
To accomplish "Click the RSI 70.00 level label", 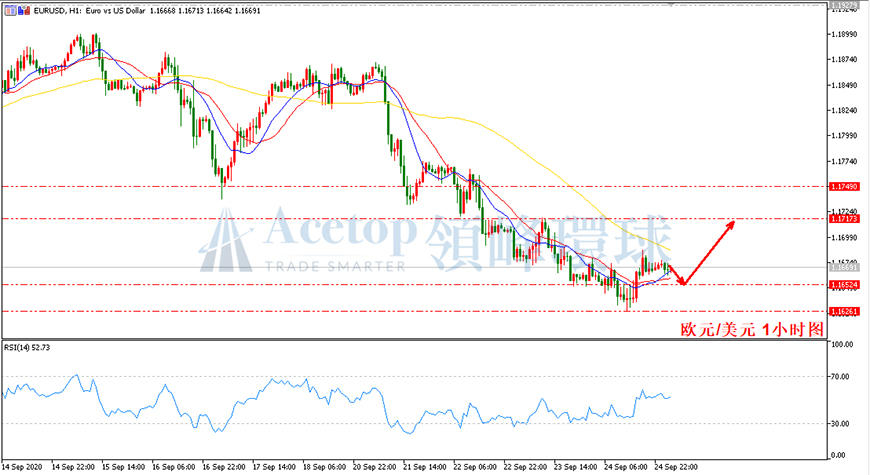I will (x=841, y=376).
